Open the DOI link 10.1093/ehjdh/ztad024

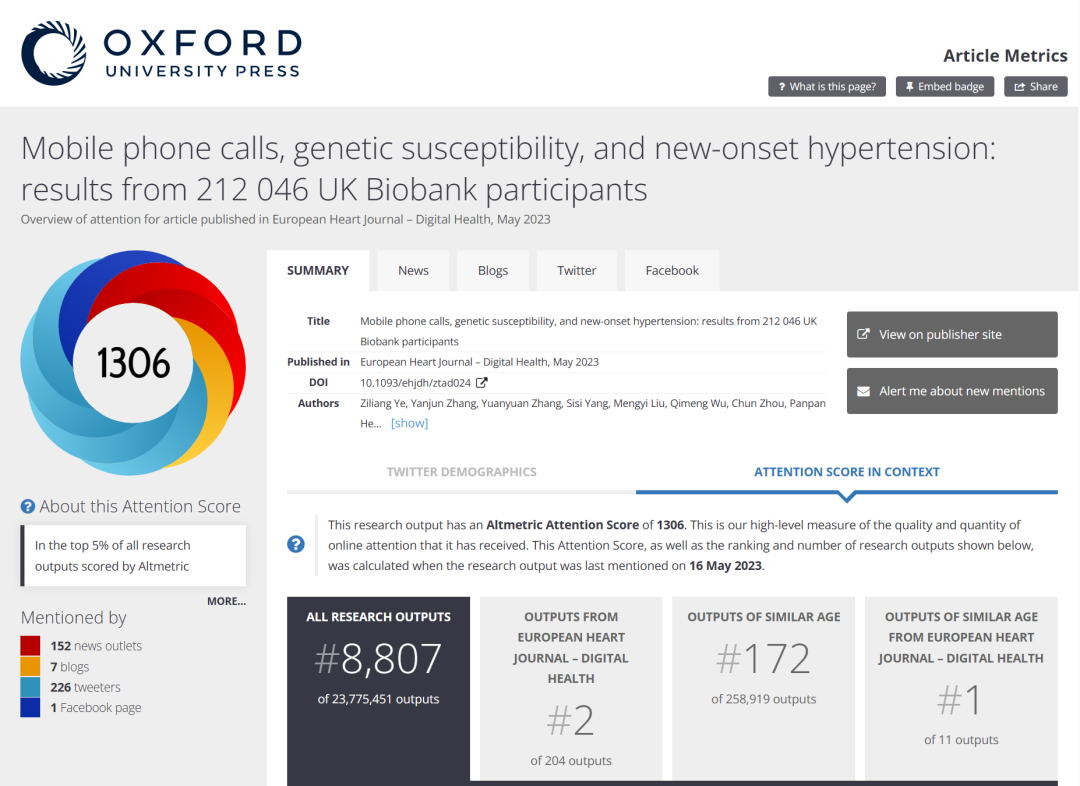click(x=415, y=382)
